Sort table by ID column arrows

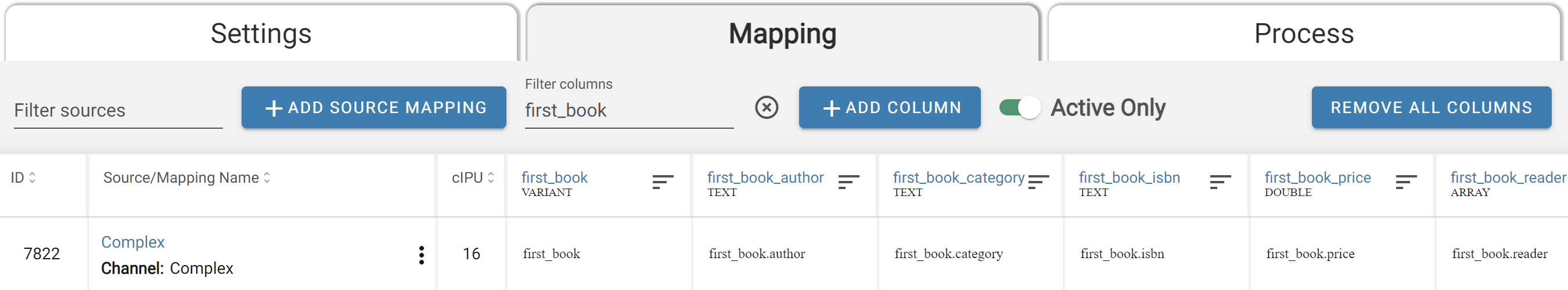click(x=33, y=177)
